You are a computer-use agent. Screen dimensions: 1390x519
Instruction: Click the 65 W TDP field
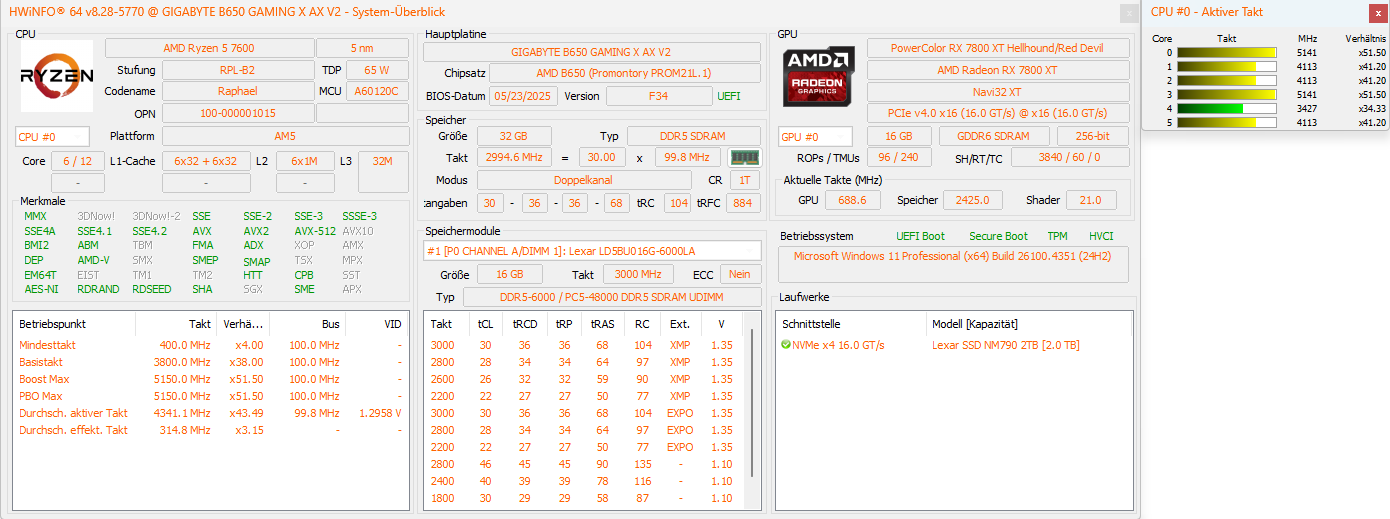377,70
